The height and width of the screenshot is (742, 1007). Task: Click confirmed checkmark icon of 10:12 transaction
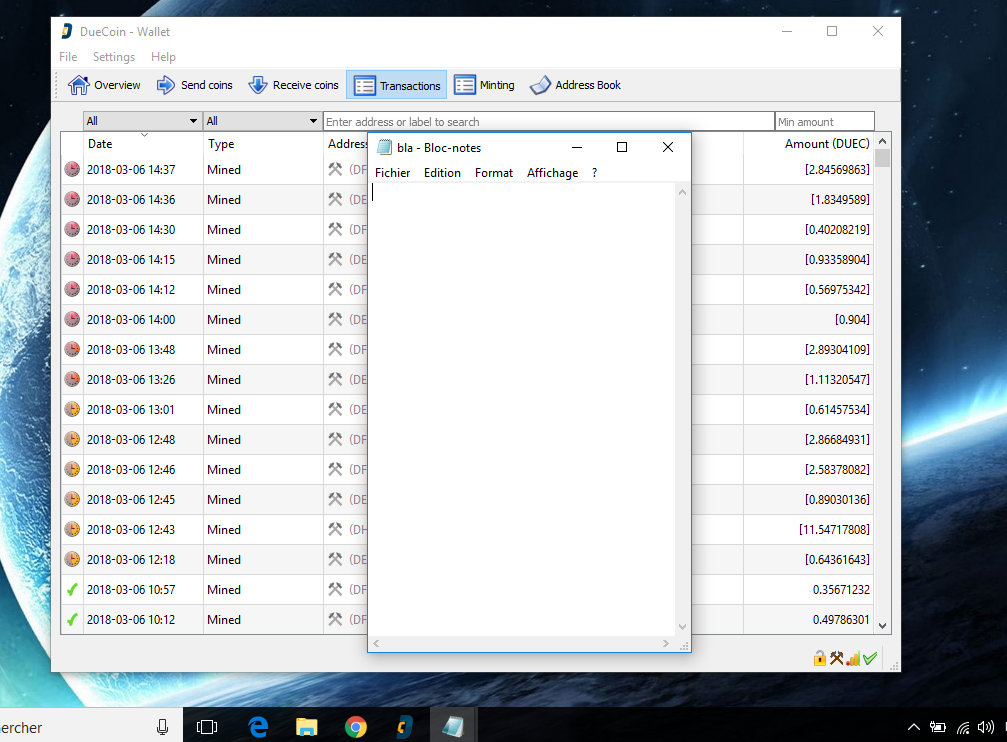[72, 619]
